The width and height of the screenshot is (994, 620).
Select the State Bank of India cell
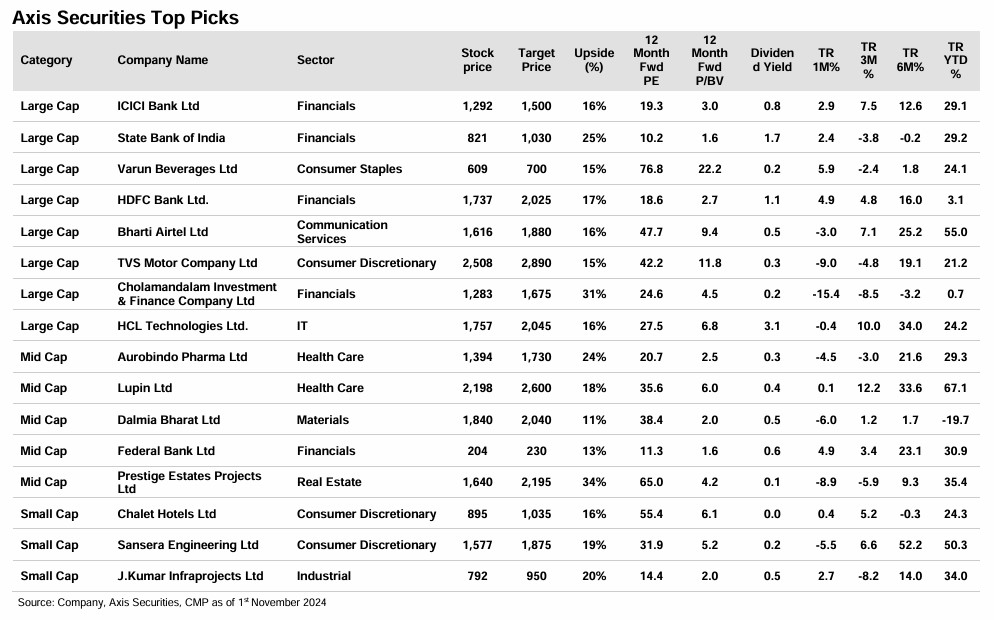171,138
